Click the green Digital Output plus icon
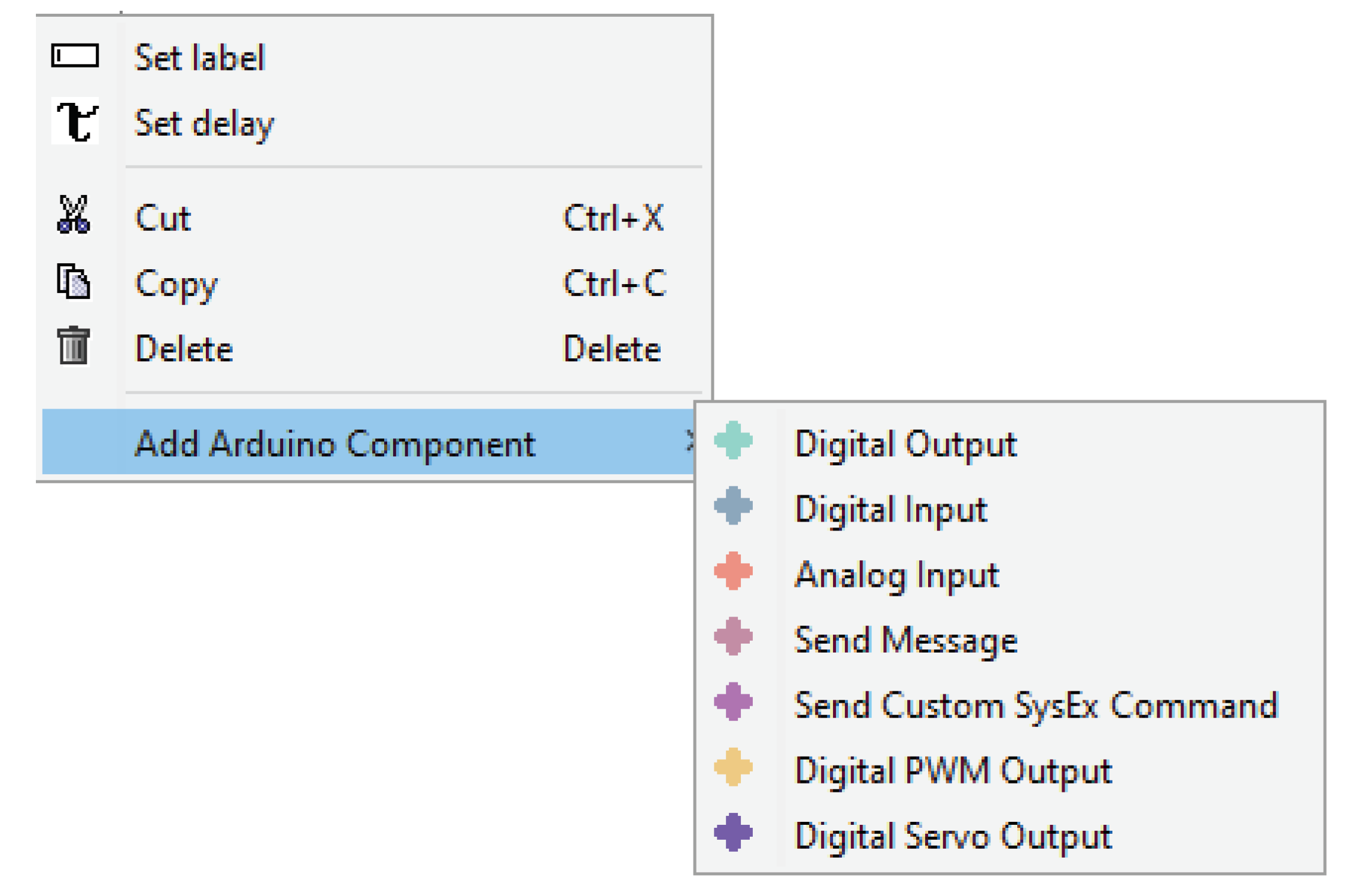1350x896 pixels. 733,441
